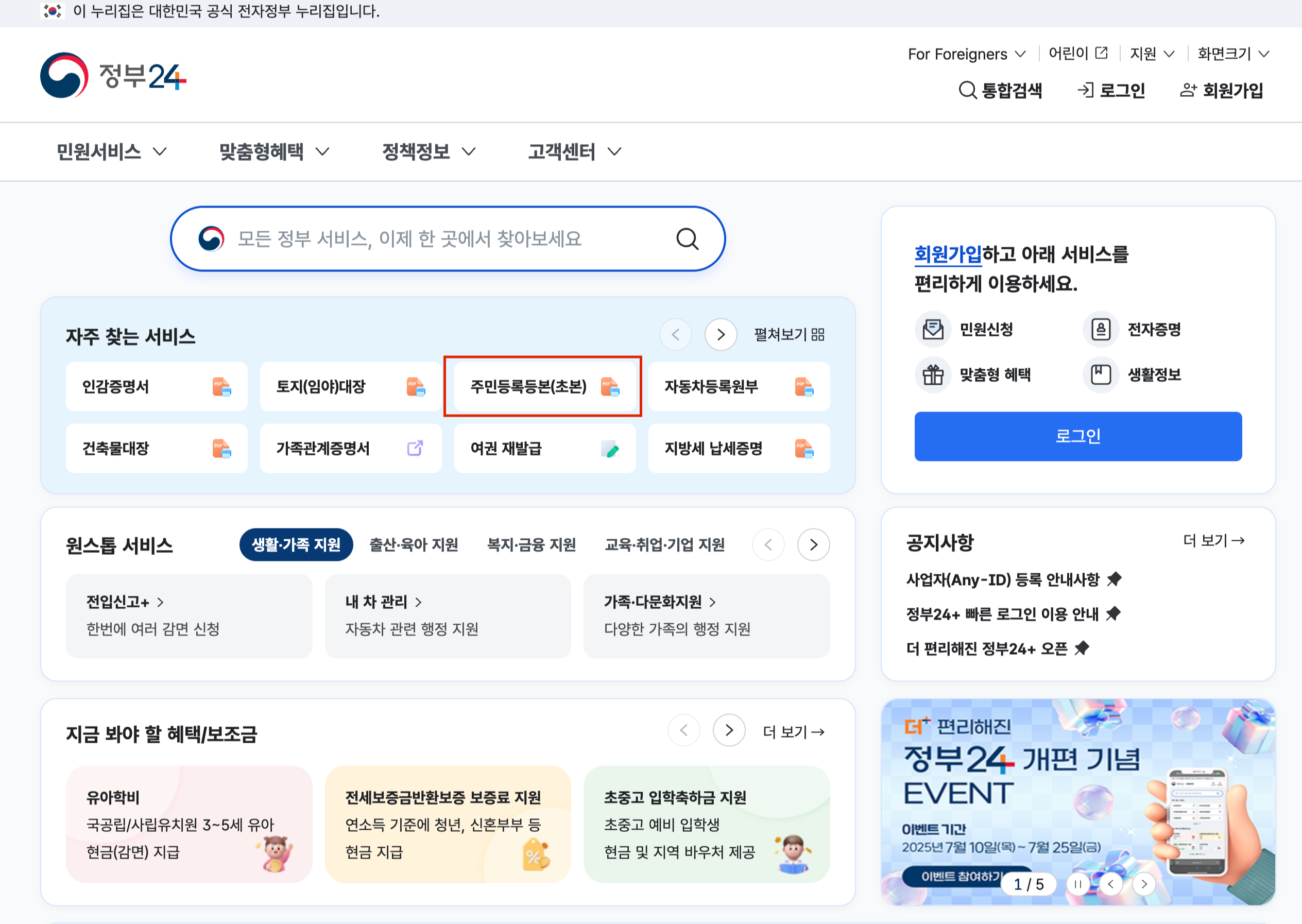Viewport: 1302px width, 924px height.
Task: Select the 복지·금융 지원 tab
Action: tap(532, 545)
